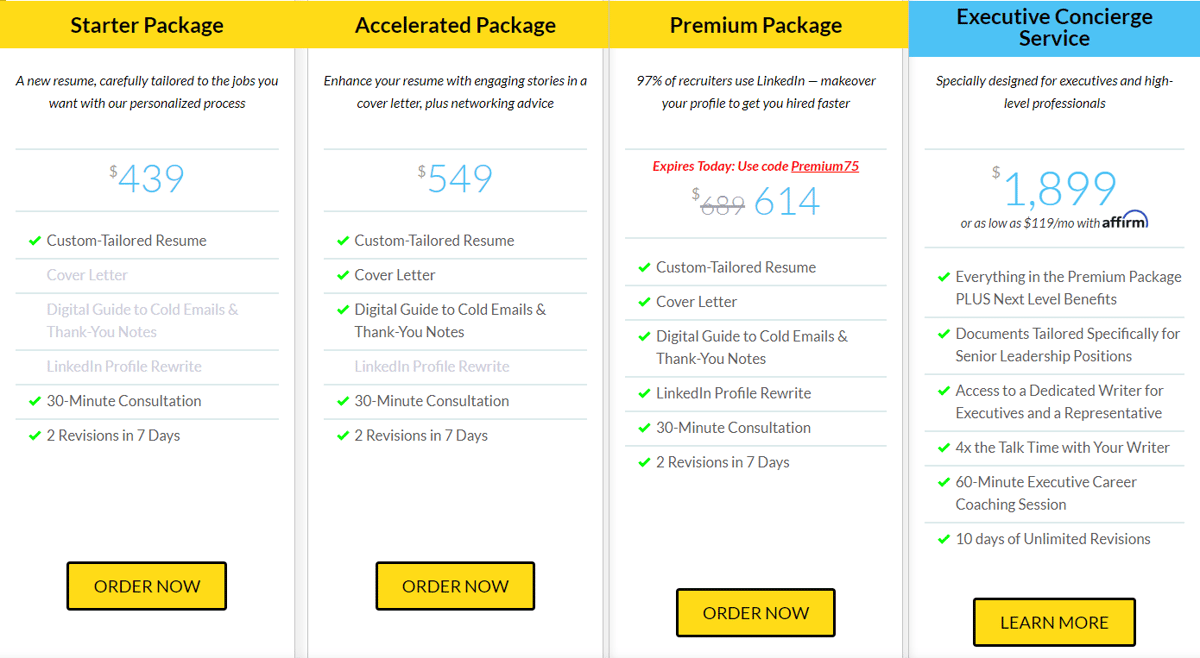Click the LEARN MORE button
This screenshot has height=658, width=1200.
1054,622
